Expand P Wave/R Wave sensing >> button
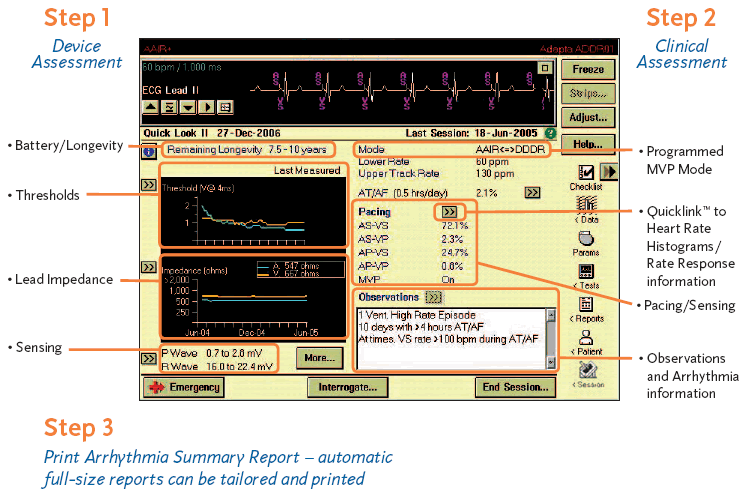 [148, 358]
